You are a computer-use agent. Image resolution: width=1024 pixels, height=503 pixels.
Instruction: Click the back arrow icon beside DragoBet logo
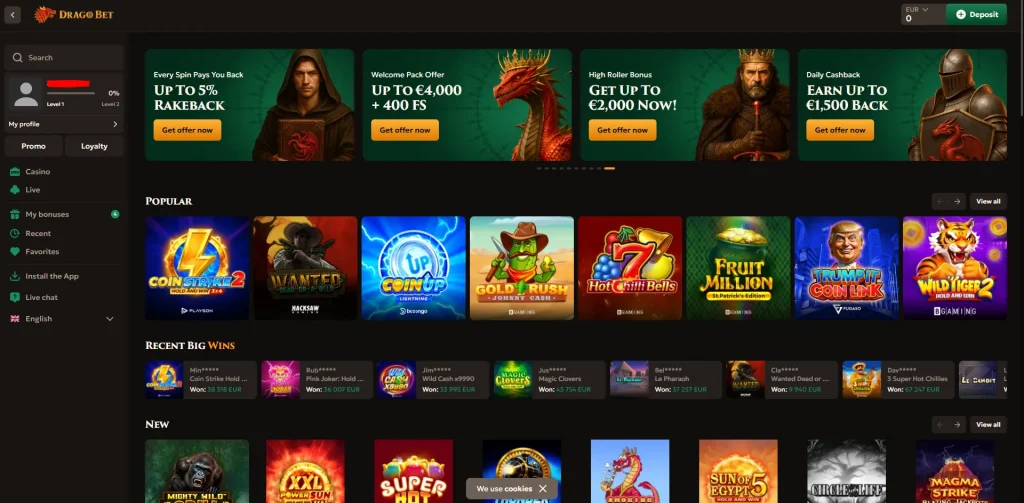tap(12, 14)
